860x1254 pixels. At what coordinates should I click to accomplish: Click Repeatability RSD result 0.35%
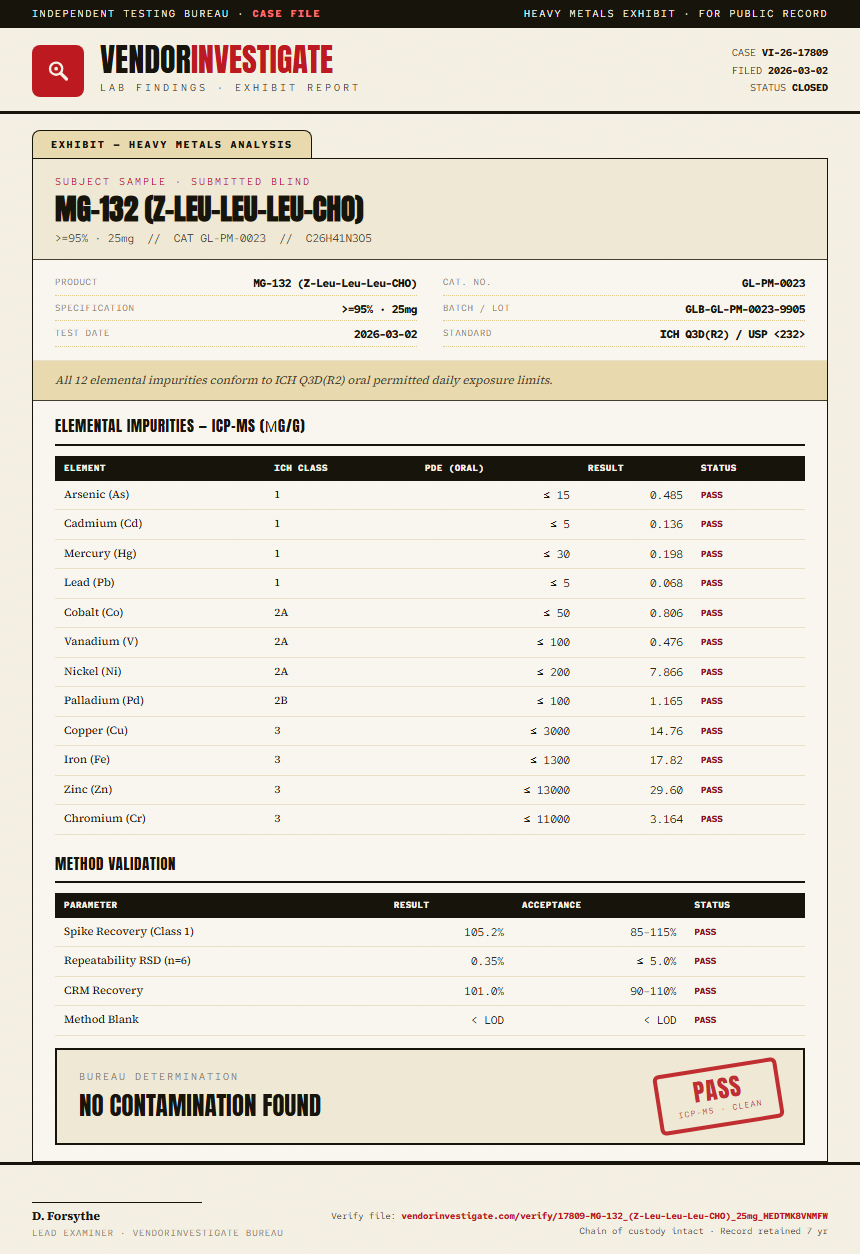pyautogui.click(x=487, y=961)
